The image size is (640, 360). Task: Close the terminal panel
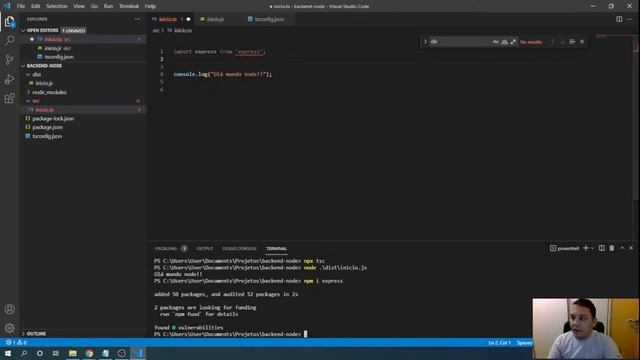[x=631, y=248]
